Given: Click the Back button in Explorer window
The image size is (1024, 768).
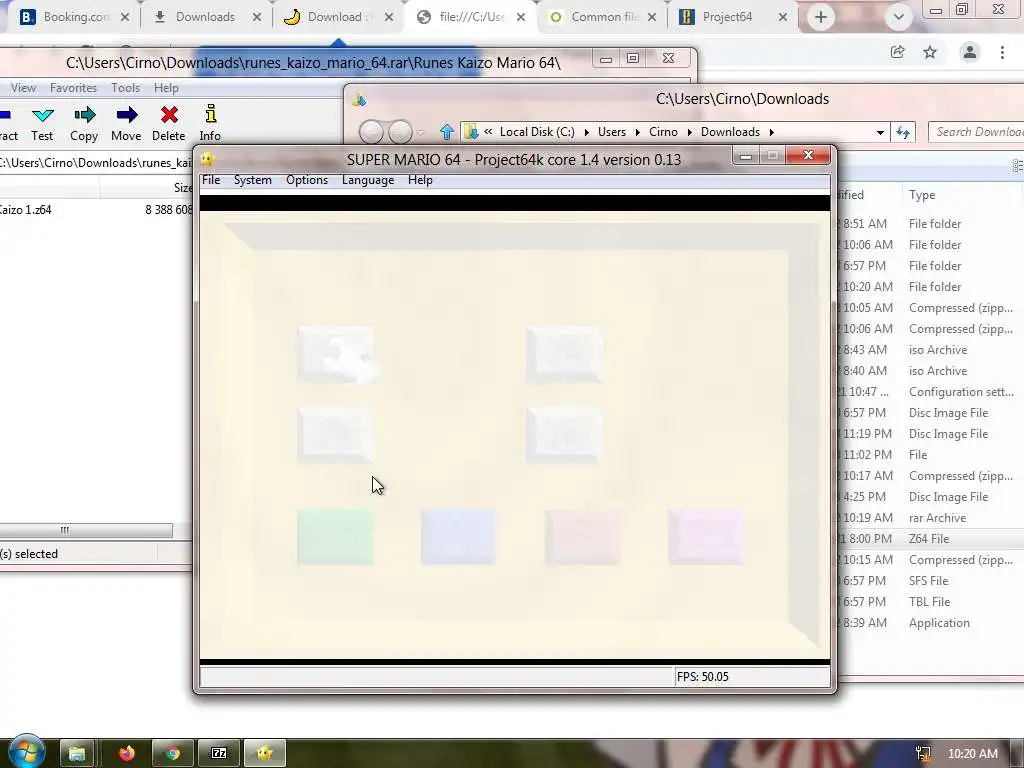Looking at the screenshot, I should 371,132.
